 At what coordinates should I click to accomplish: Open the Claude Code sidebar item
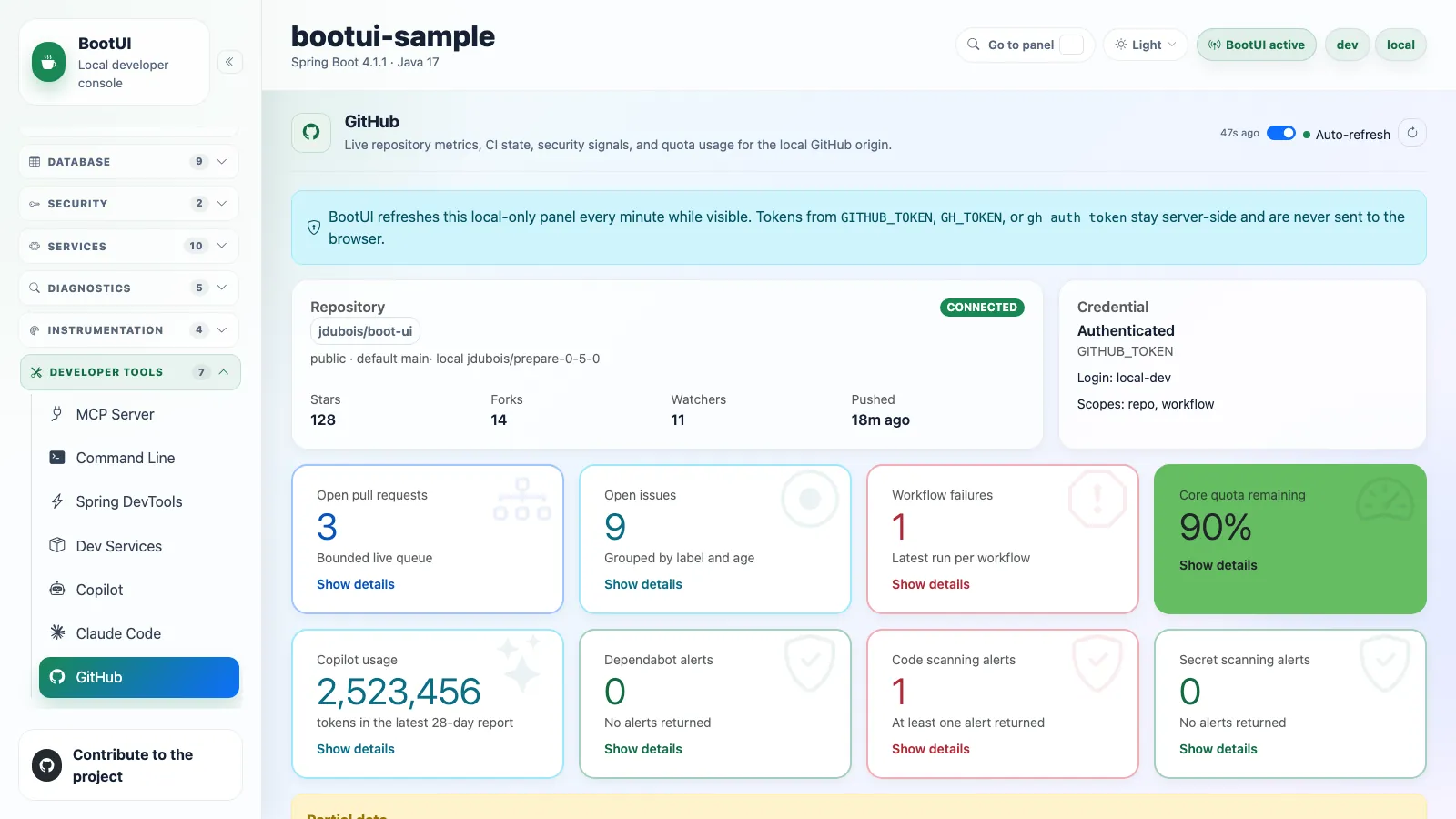click(x=139, y=633)
